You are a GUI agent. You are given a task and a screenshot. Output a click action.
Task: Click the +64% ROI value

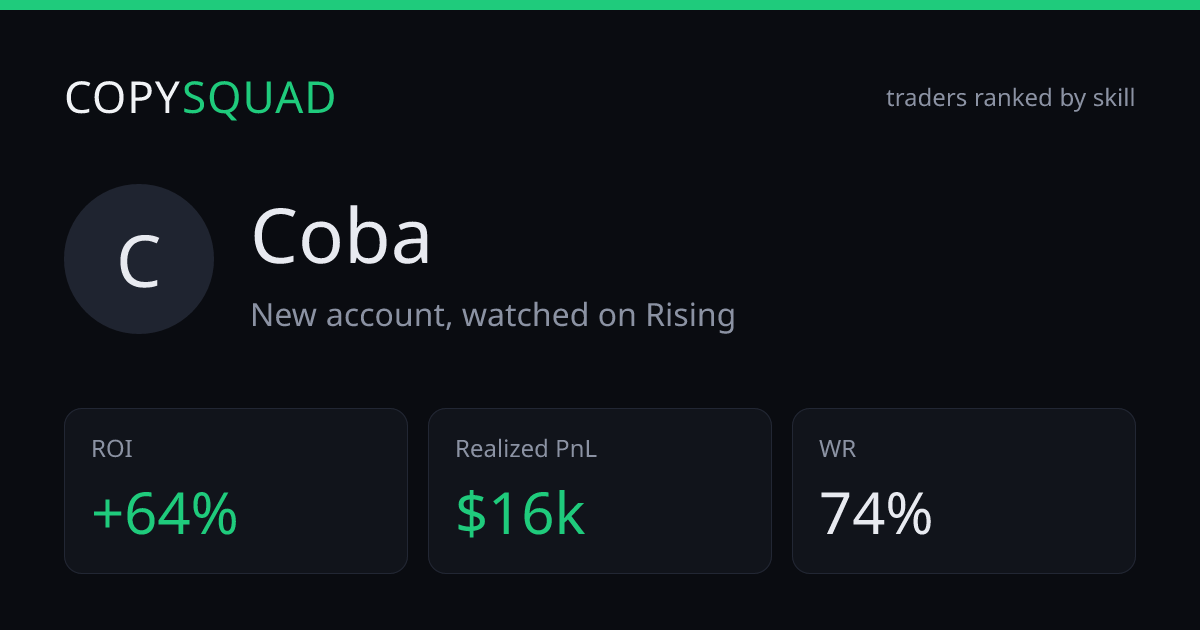[165, 514]
